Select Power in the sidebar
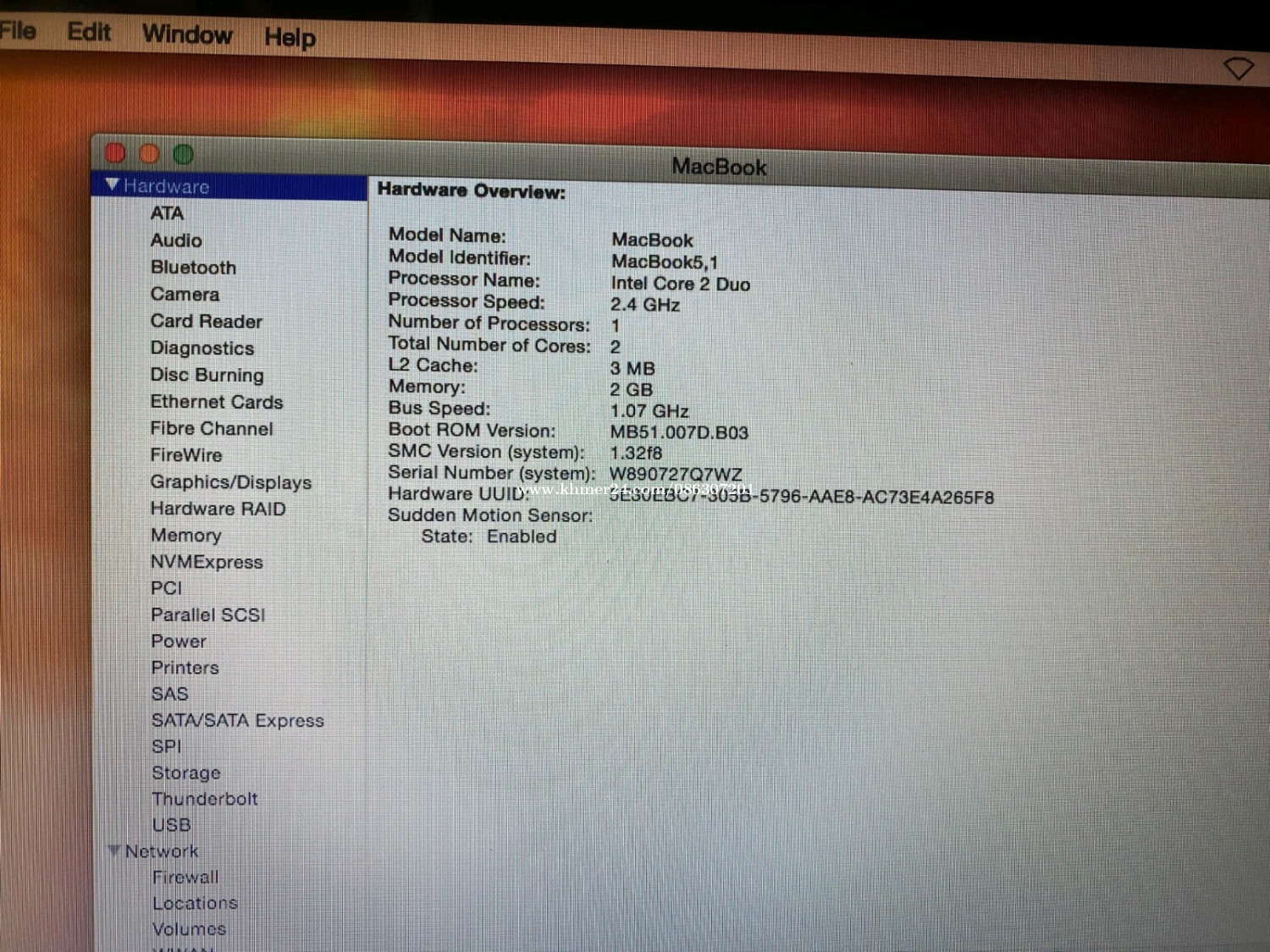Viewport: 1270px width, 952px height. [x=179, y=641]
